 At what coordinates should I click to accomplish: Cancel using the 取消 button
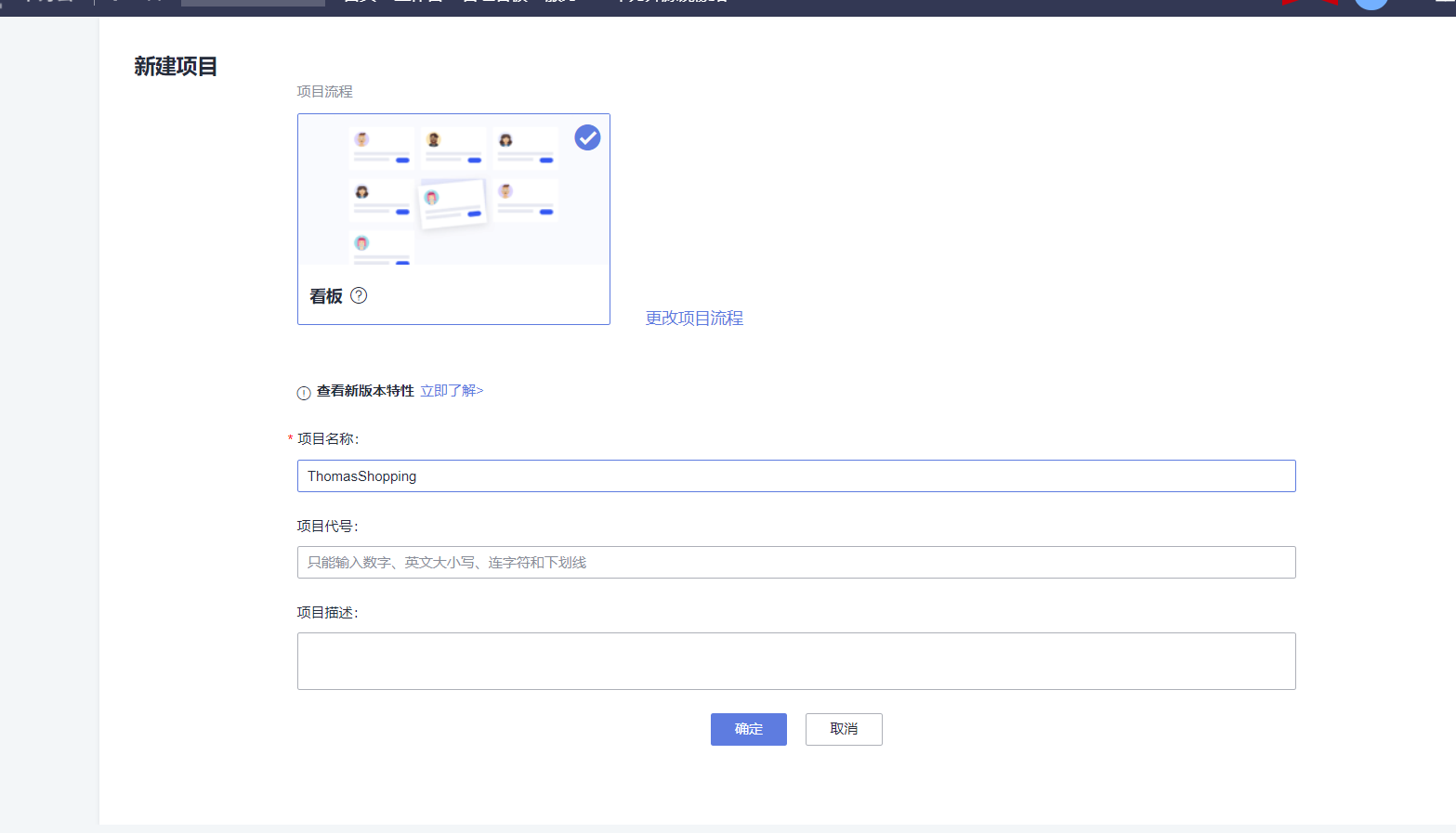point(844,729)
